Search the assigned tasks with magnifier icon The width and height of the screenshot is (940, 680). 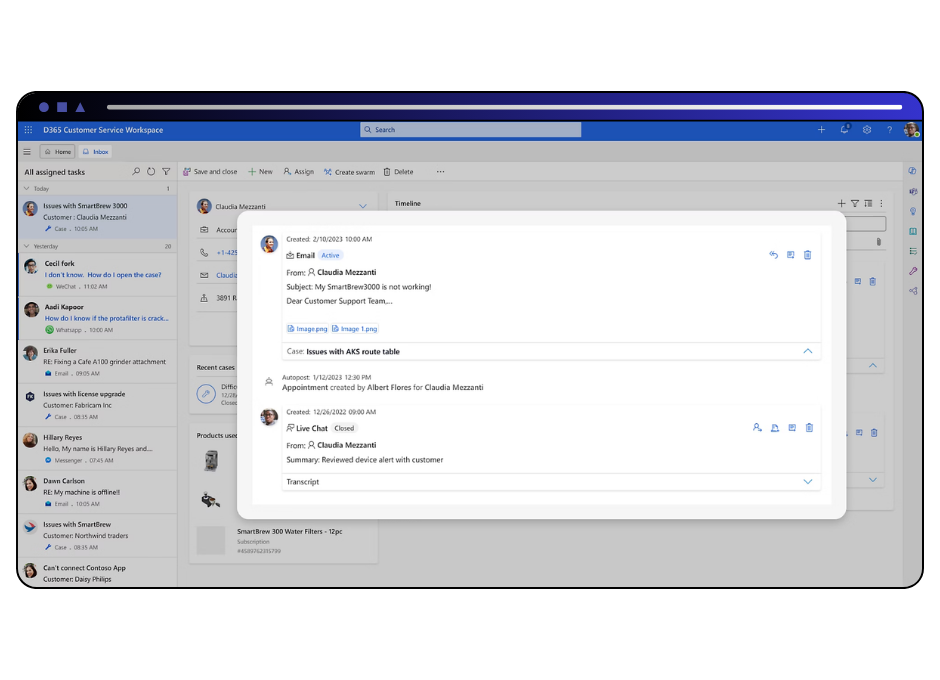(x=136, y=172)
